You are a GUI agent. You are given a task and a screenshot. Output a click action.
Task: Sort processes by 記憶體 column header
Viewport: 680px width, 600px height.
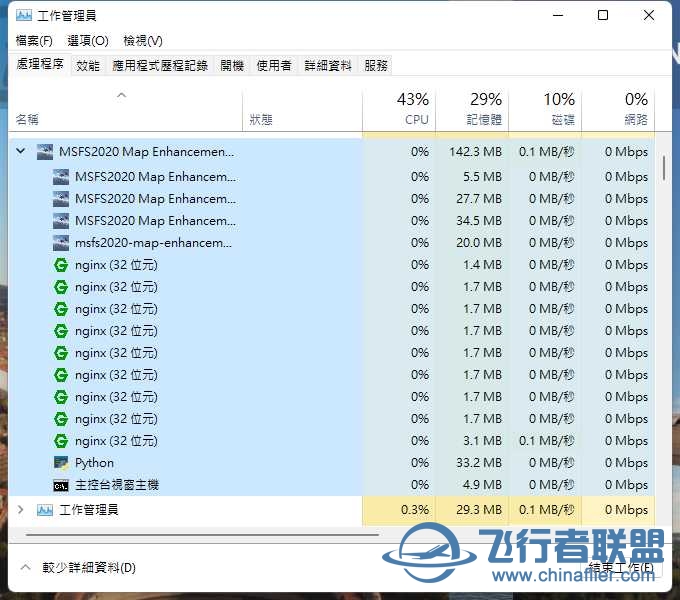point(472,109)
